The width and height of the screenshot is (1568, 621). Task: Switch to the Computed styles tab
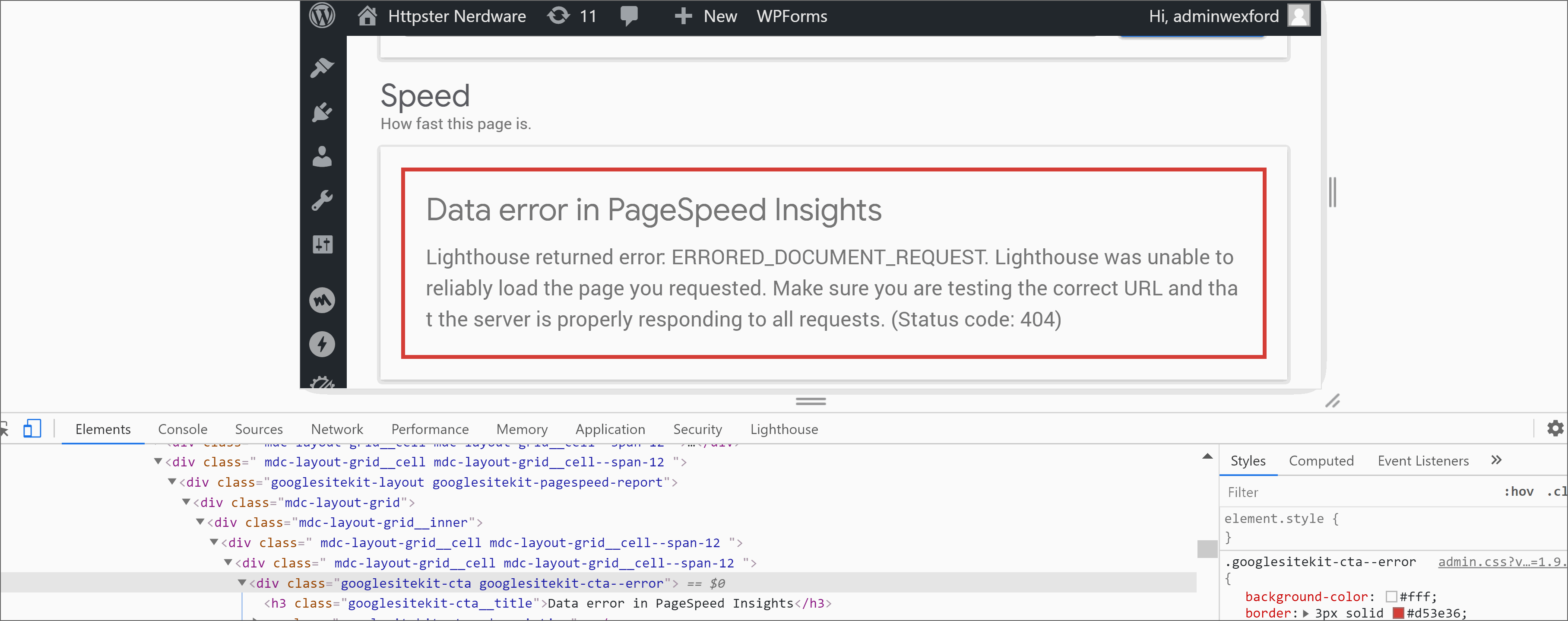(x=1321, y=461)
